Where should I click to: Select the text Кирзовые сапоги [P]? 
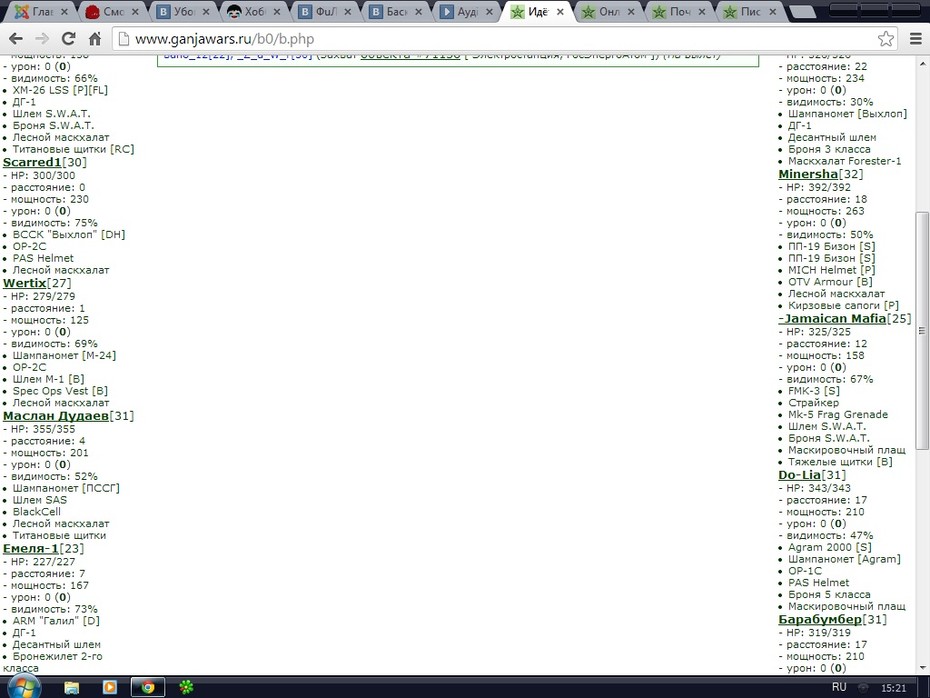843,306
